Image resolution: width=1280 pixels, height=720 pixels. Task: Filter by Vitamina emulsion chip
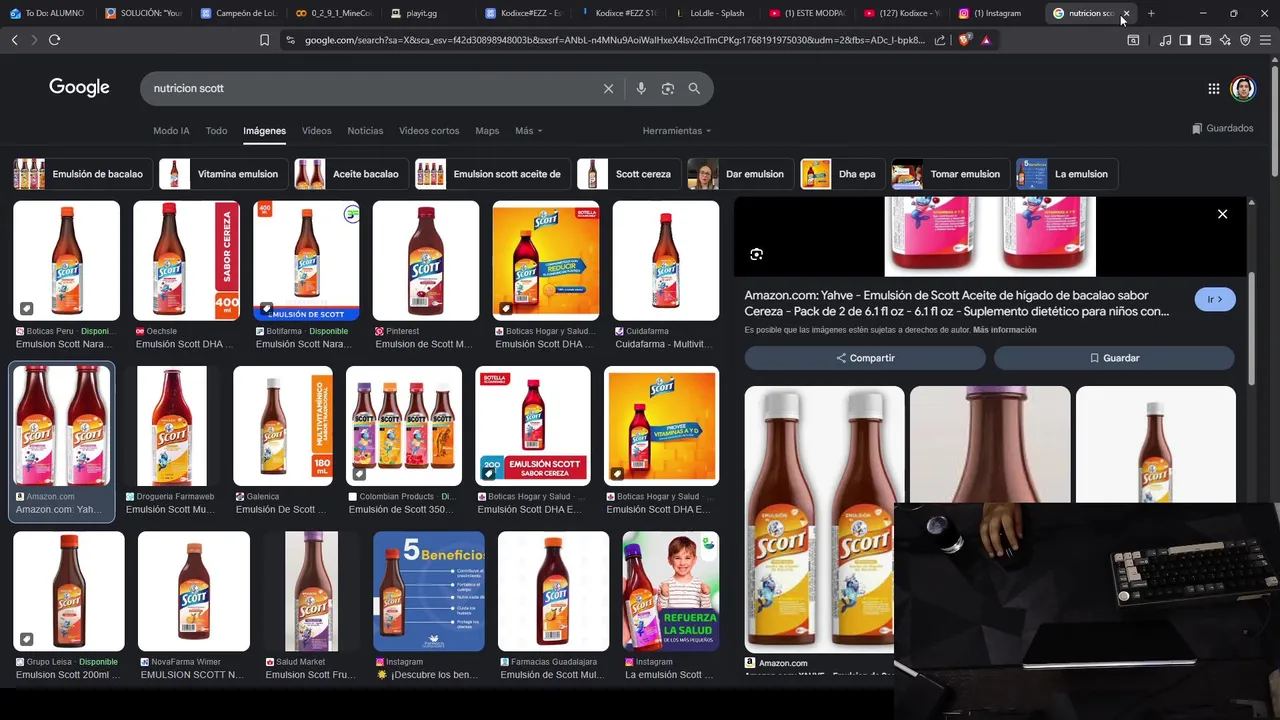(x=223, y=174)
